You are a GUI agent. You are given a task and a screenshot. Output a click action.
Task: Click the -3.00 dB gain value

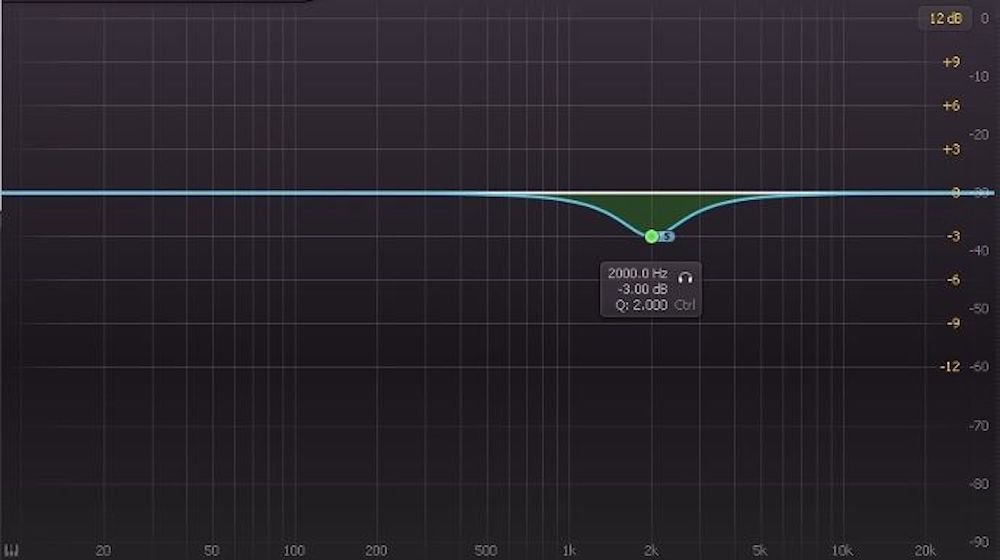point(642,289)
